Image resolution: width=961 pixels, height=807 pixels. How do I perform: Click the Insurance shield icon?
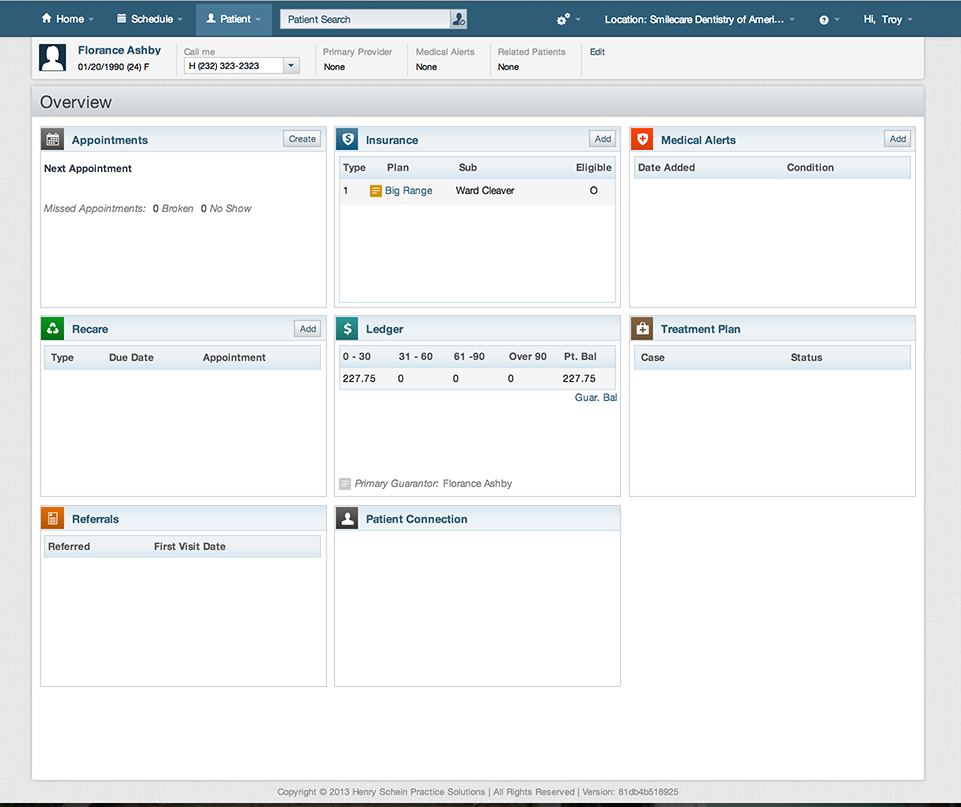click(348, 140)
